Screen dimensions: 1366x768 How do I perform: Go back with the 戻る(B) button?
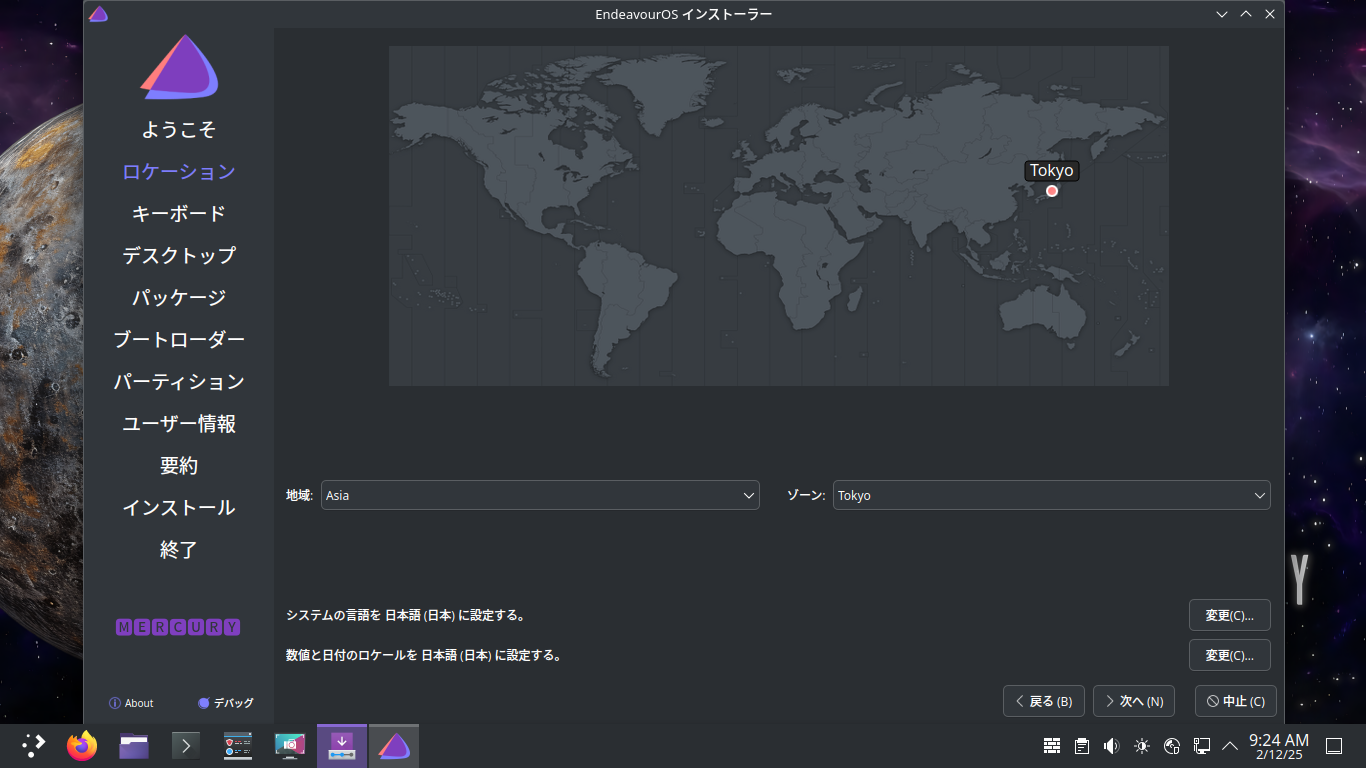tap(1044, 701)
